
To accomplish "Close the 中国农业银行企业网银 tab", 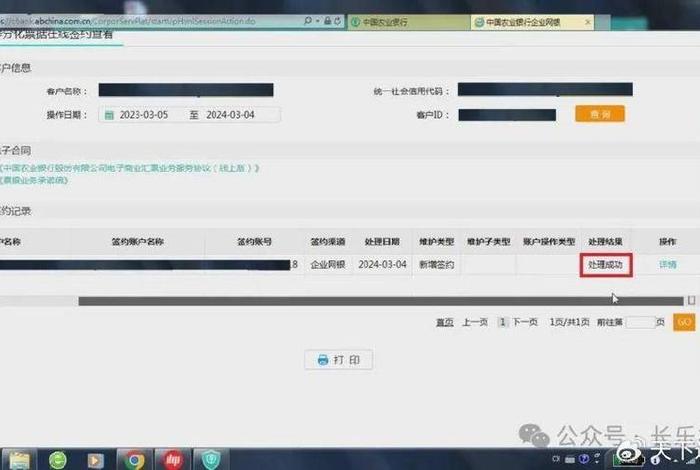I will point(588,21).
